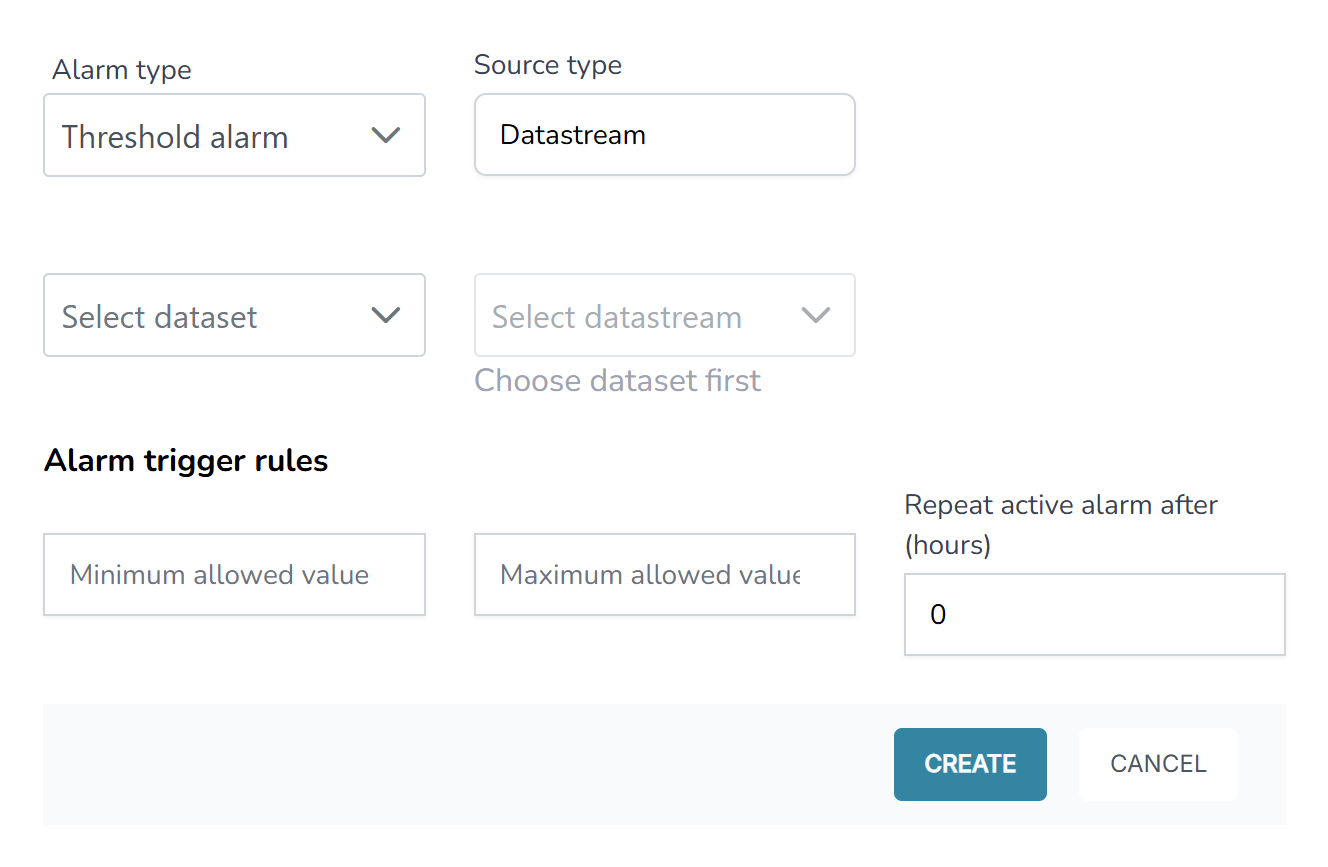The height and width of the screenshot is (867, 1328).
Task: Click the chevron arrow in Select dataset
Action: [x=385, y=316]
